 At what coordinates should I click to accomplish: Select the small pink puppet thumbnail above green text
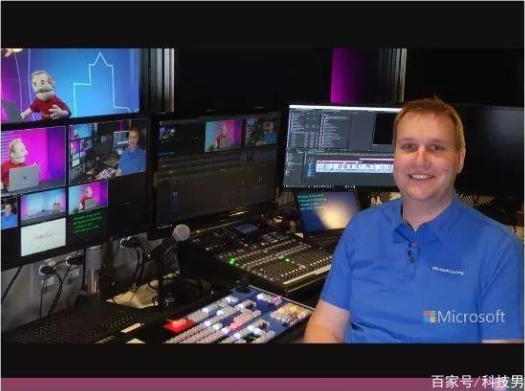tap(88, 197)
